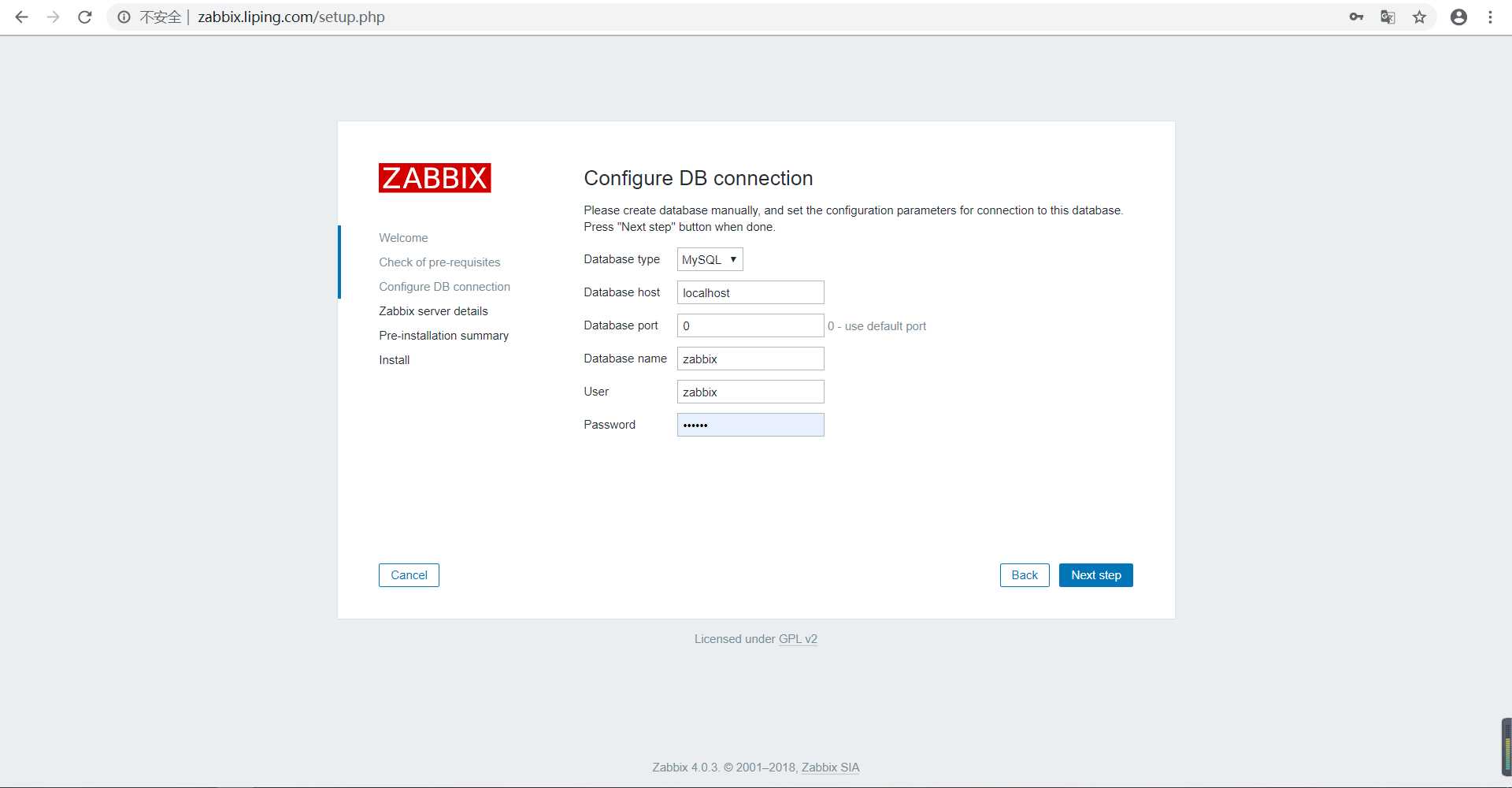Edit the Database host field
This screenshot has width=1512, height=788.
750,292
